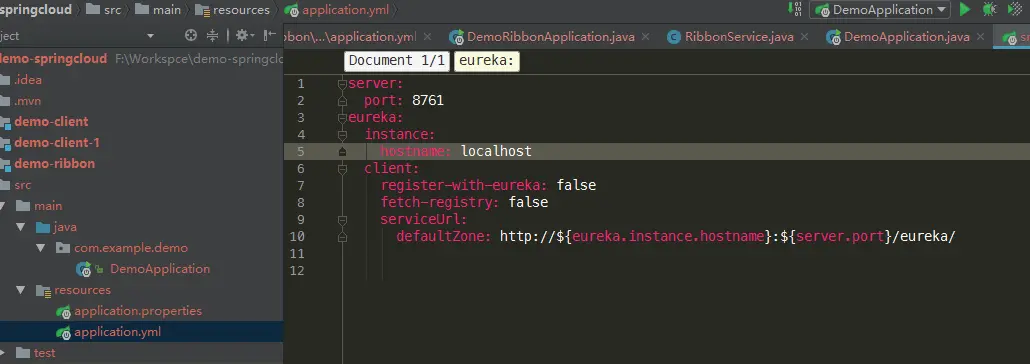Collapse all nodes in the project tree
The width and height of the screenshot is (1030, 364).
pos(212,35)
